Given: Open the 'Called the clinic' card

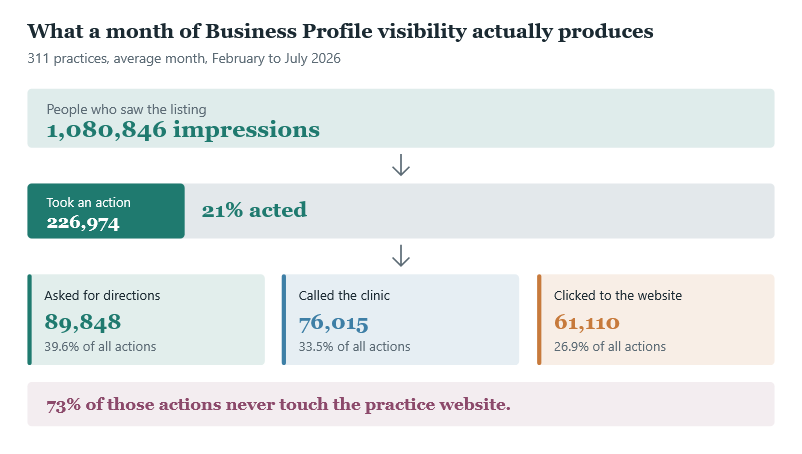Looking at the screenshot, I should coord(400,320).
